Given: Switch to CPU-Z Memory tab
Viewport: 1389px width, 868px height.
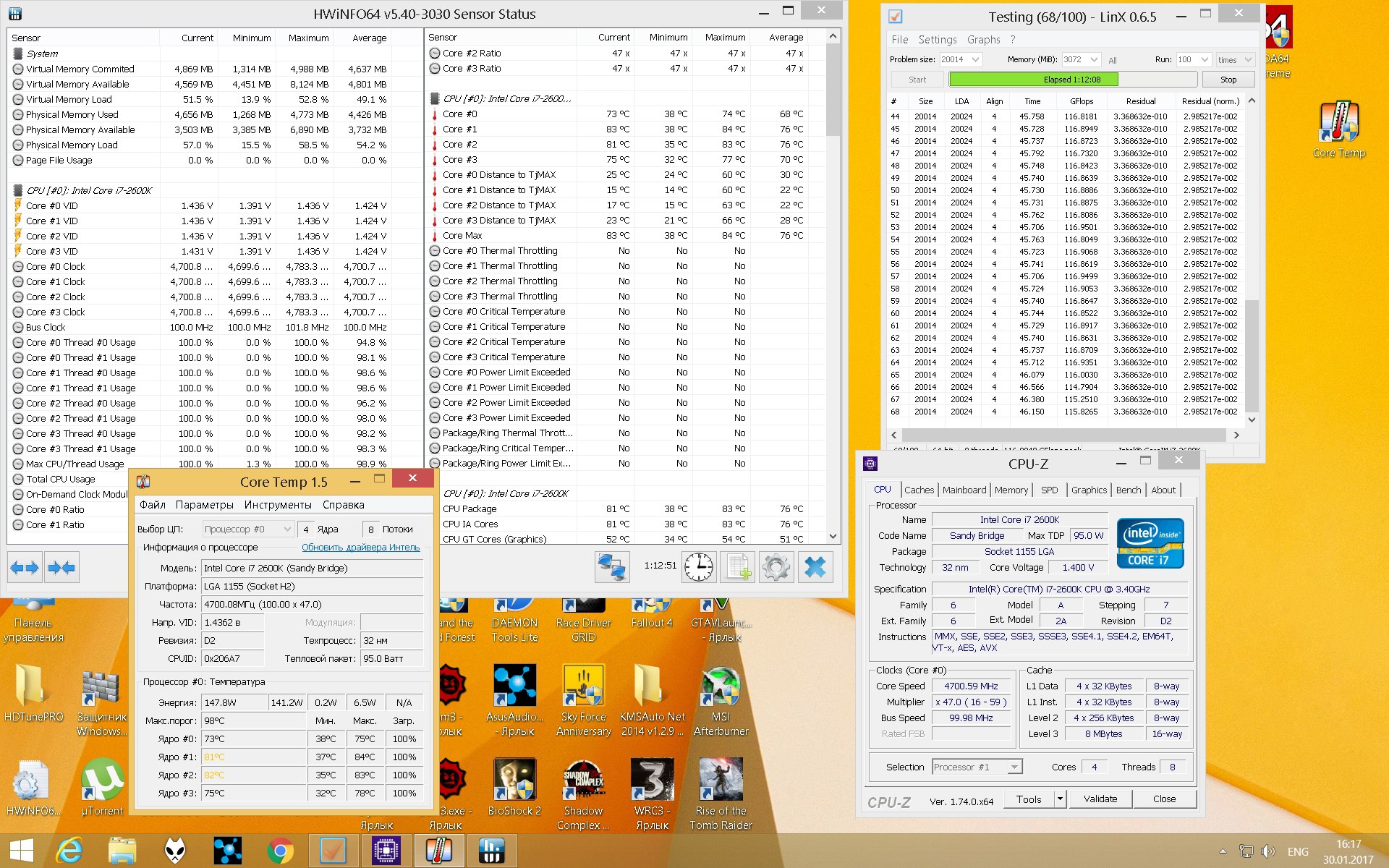Looking at the screenshot, I should coord(1011,490).
